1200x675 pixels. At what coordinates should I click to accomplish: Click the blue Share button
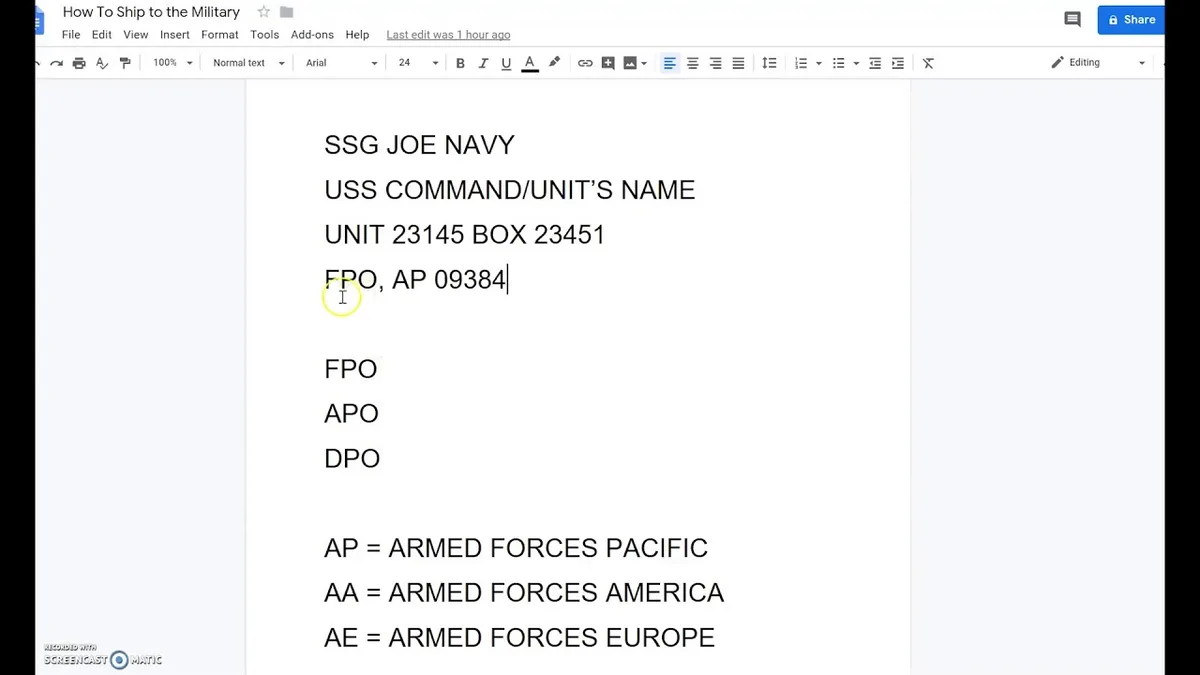click(1131, 19)
